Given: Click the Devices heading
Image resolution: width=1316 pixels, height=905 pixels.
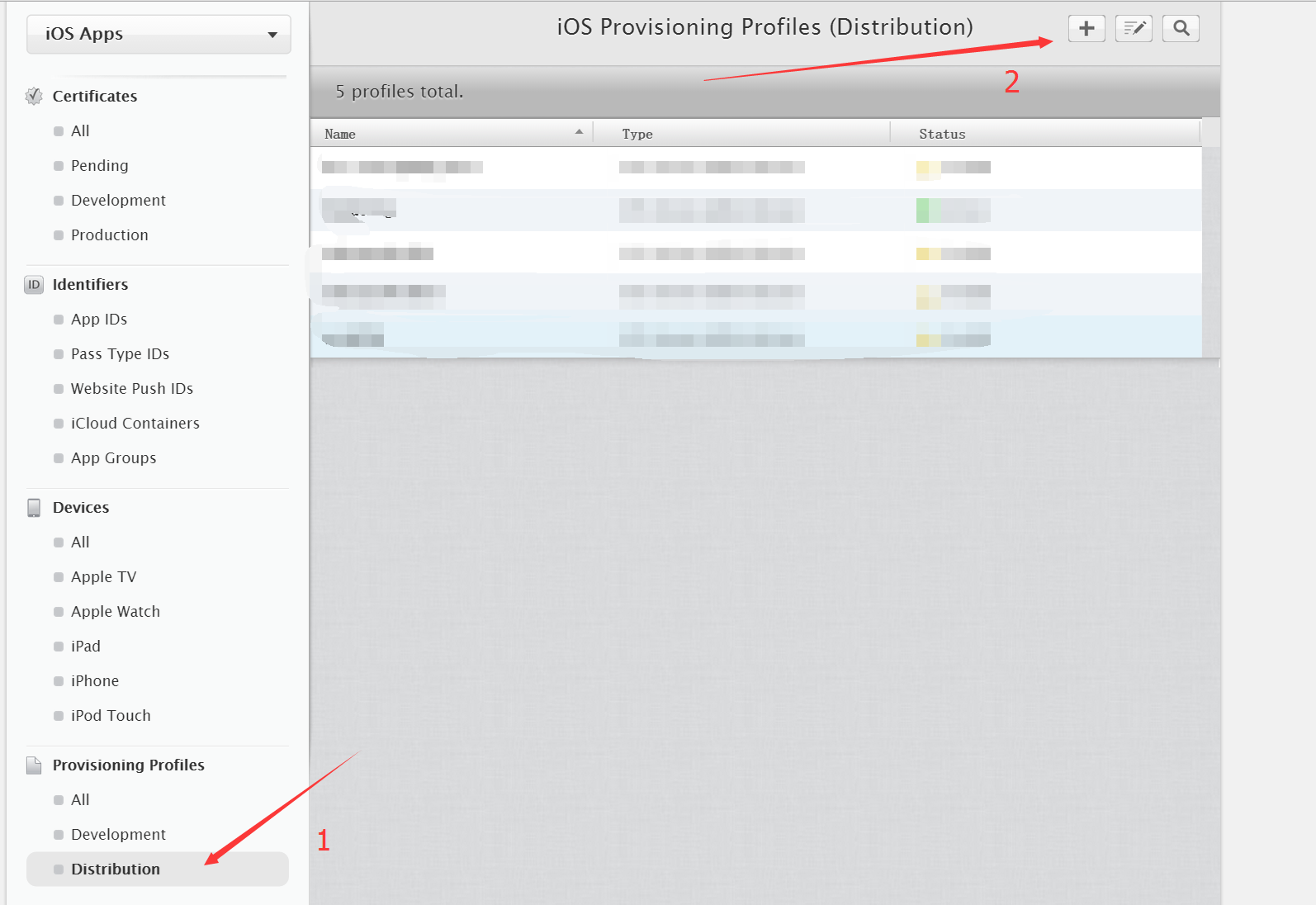Looking at the screenshot, I should [x=81, y=508].
